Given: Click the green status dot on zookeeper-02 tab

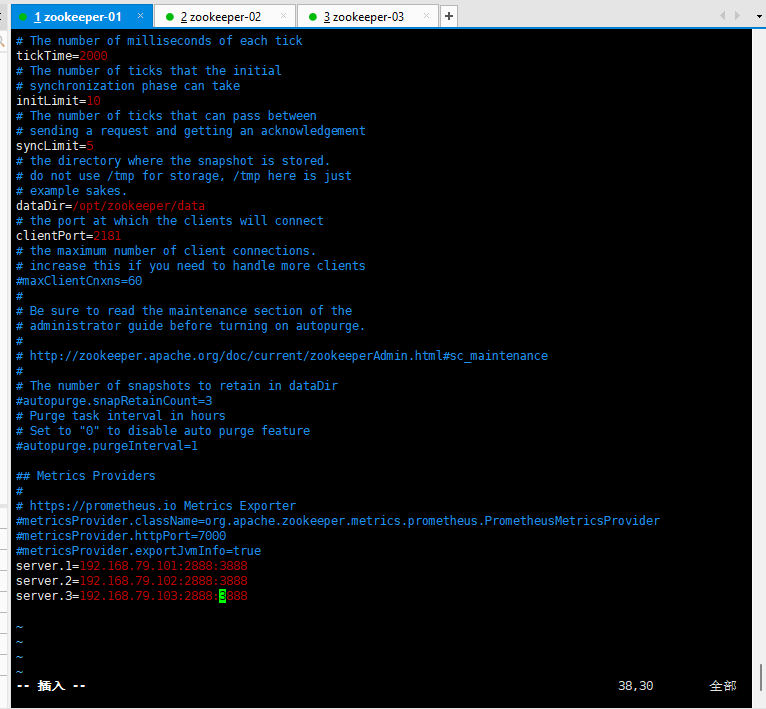Looking at the screenshot, I should coord(170,17).
